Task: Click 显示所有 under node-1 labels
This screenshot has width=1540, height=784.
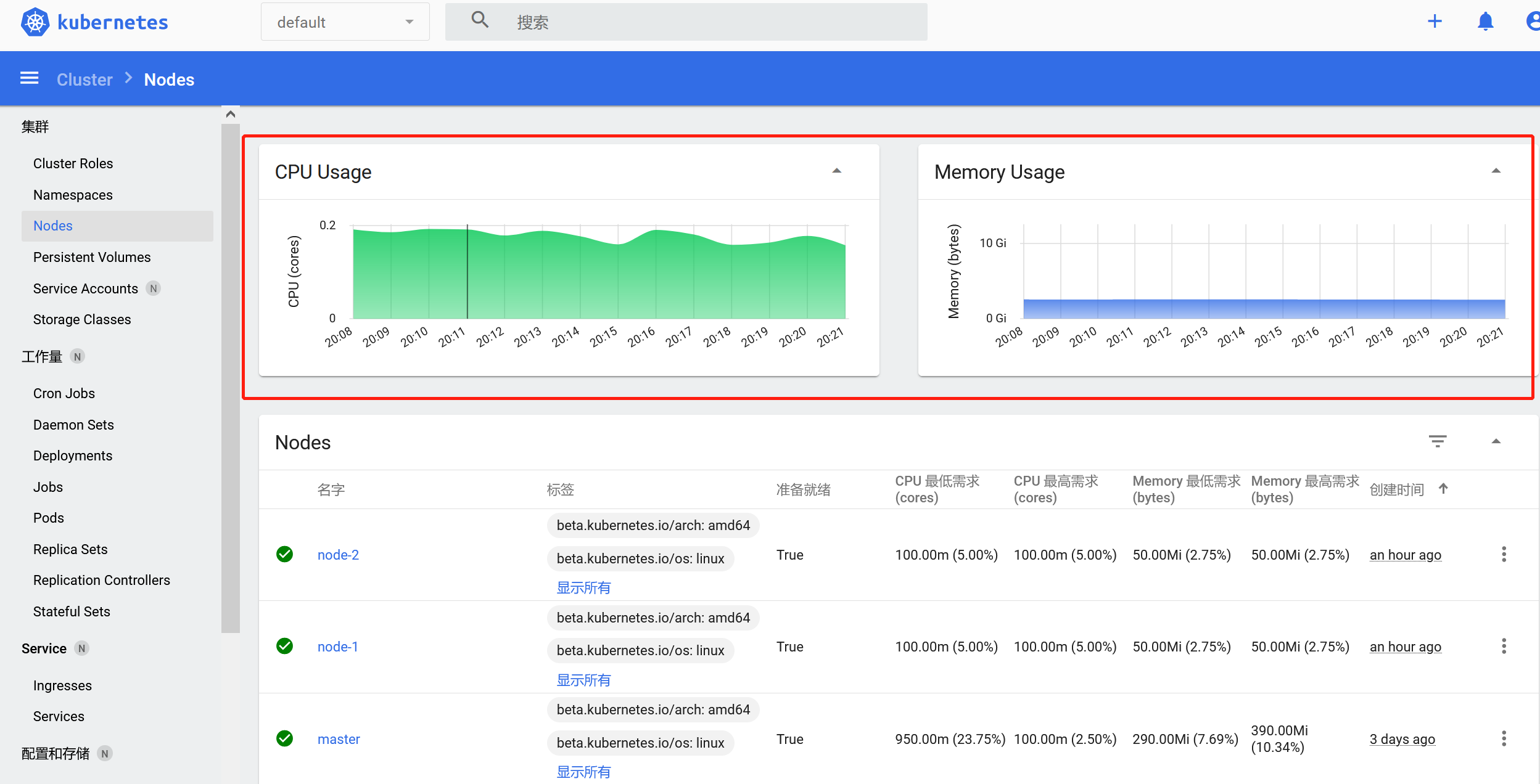Action: point(583,680)
